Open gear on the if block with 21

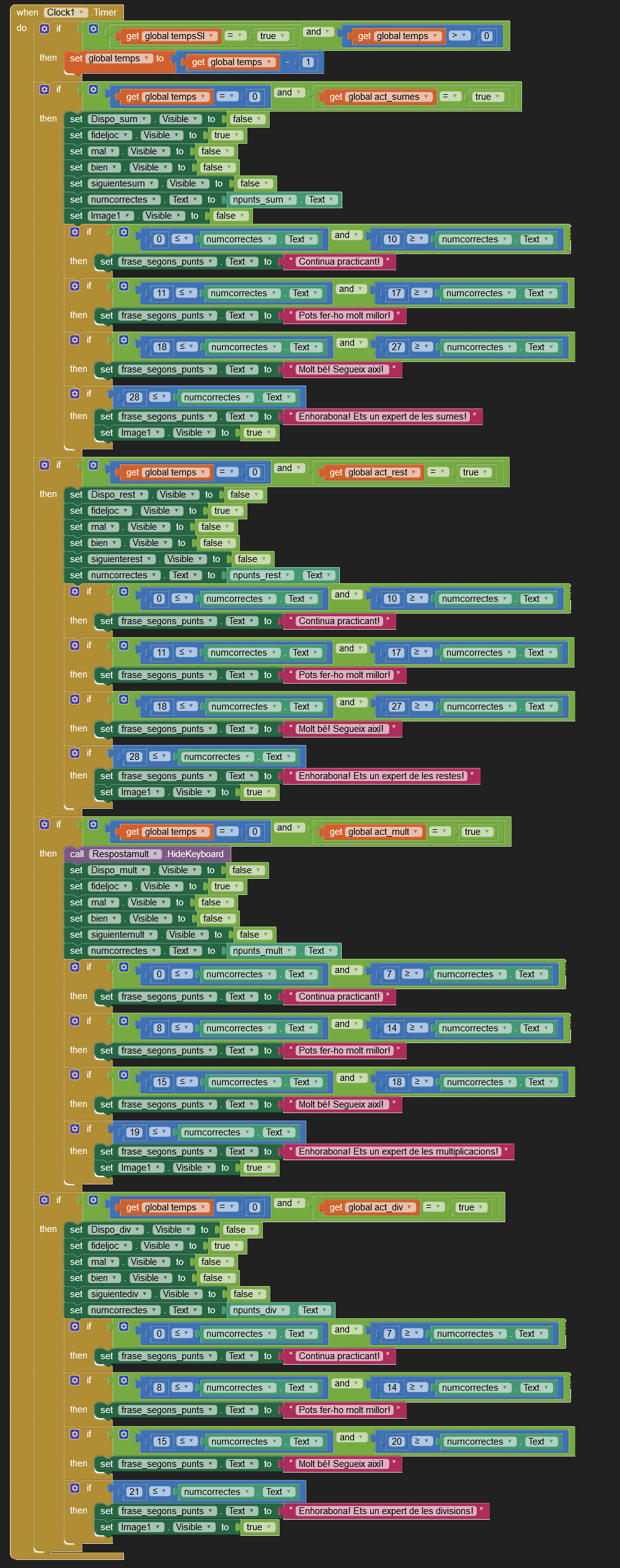click(74, 1487)
